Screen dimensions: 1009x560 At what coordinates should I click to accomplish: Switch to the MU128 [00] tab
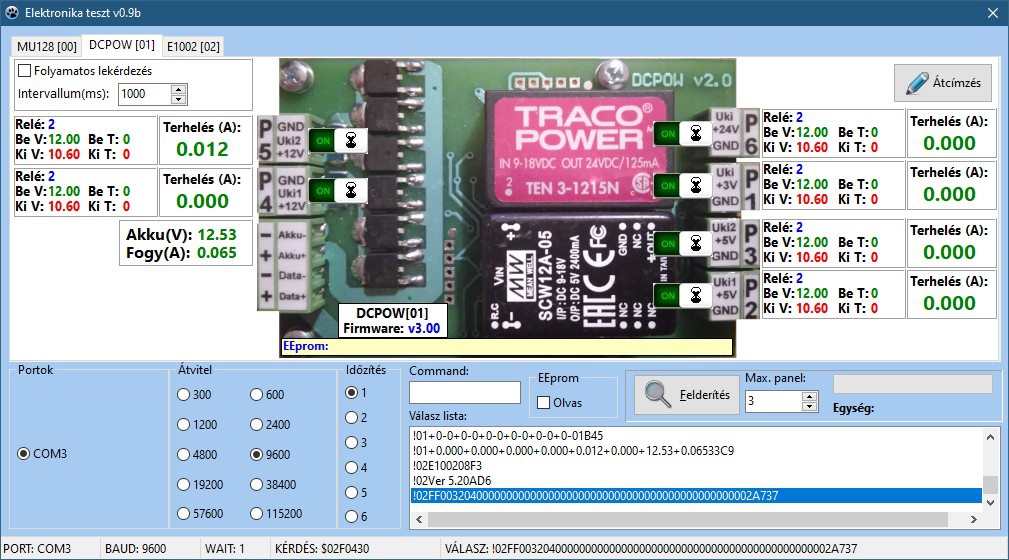pyautogui.click(x=47, y=46)
